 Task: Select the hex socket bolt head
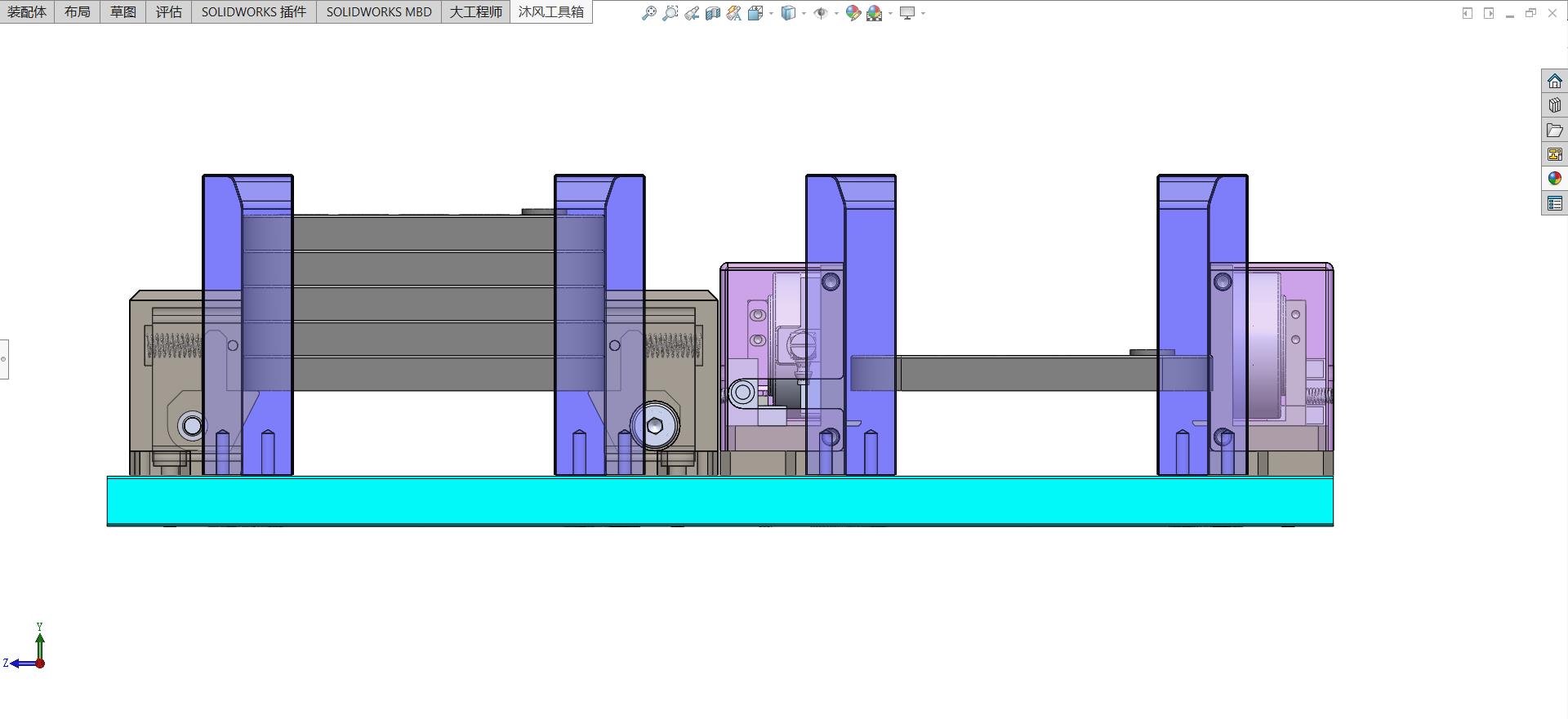[x=655, y=425]
